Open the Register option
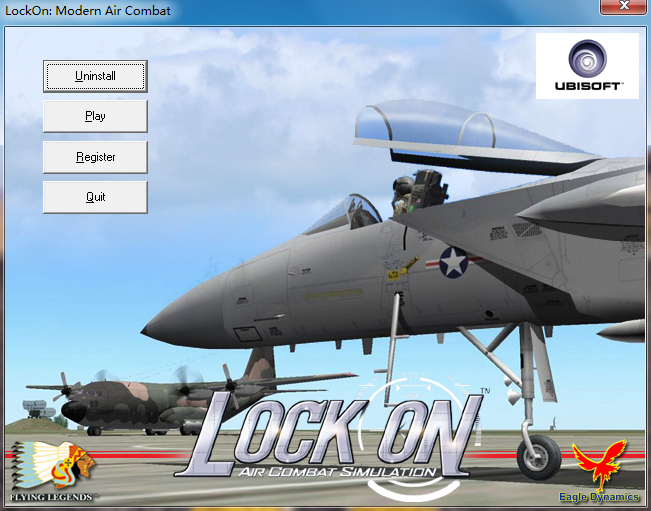This screenshot has height=511, width=651. coord(95,157)
